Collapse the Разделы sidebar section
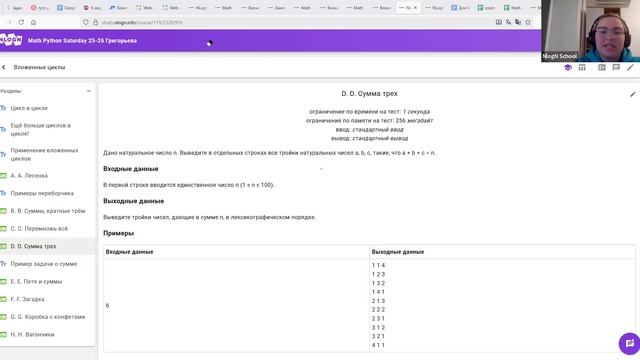Screen dimensions: 640x360 (89, 91)
